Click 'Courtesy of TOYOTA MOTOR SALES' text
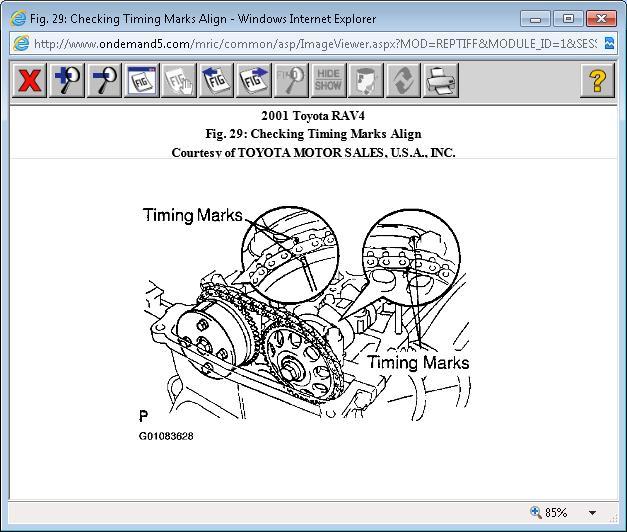Screen dimensions: 627x532 point(314,152)
